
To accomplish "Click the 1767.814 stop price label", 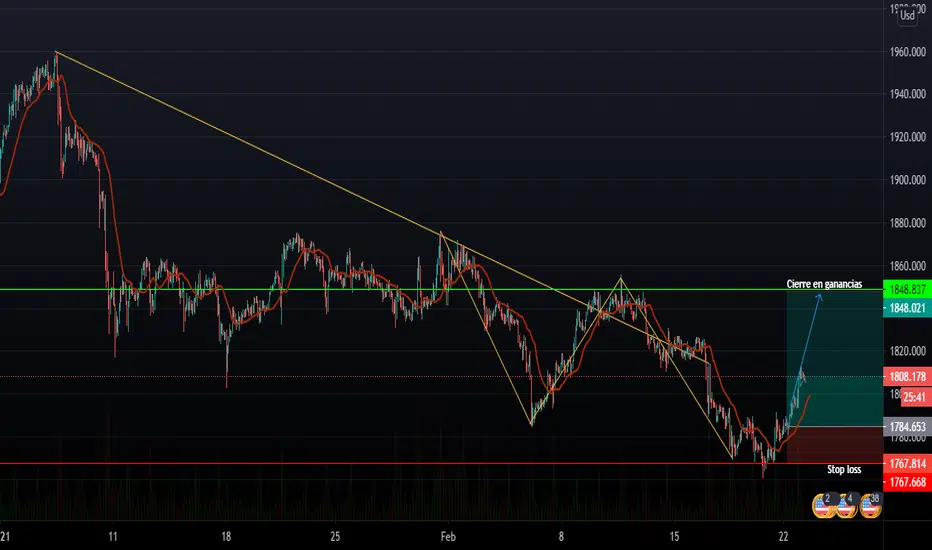I will (x=907, y=463).
